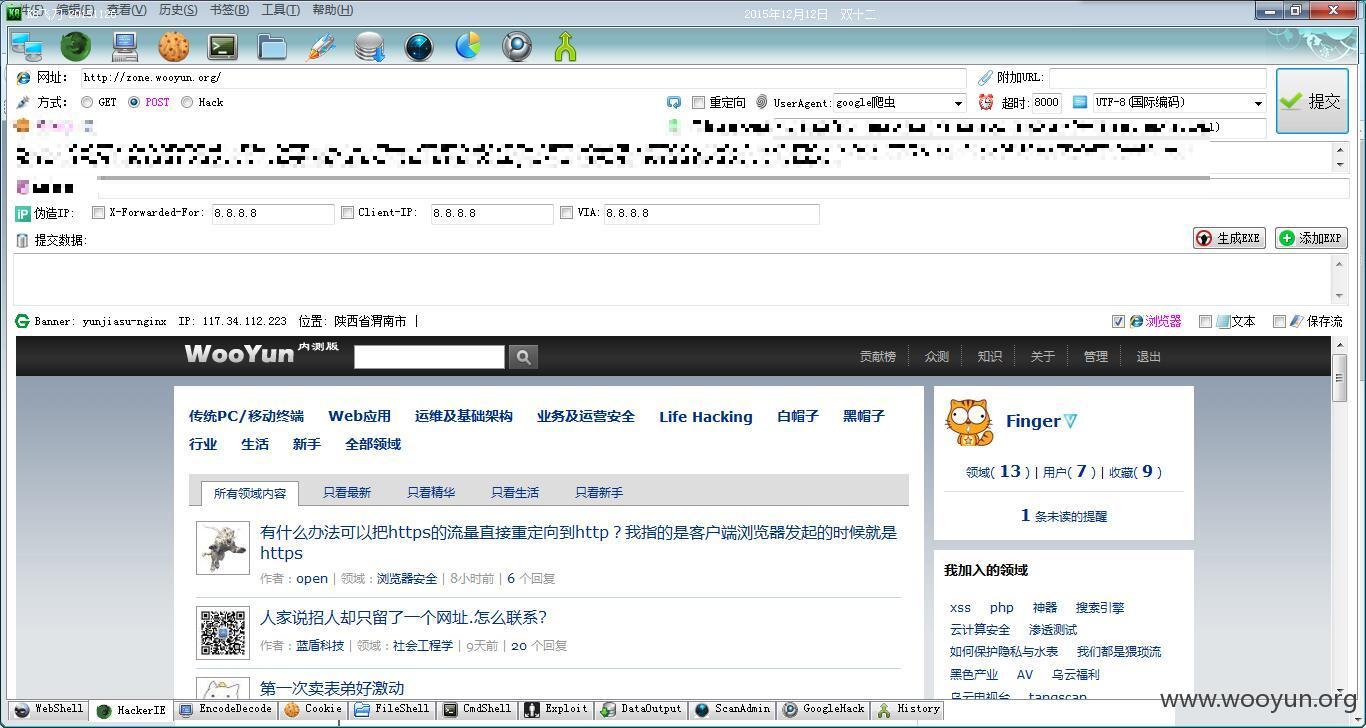The image size is (1366, 728).
Task: Open the Cookie bottom tab
Action: coord(313,709)
